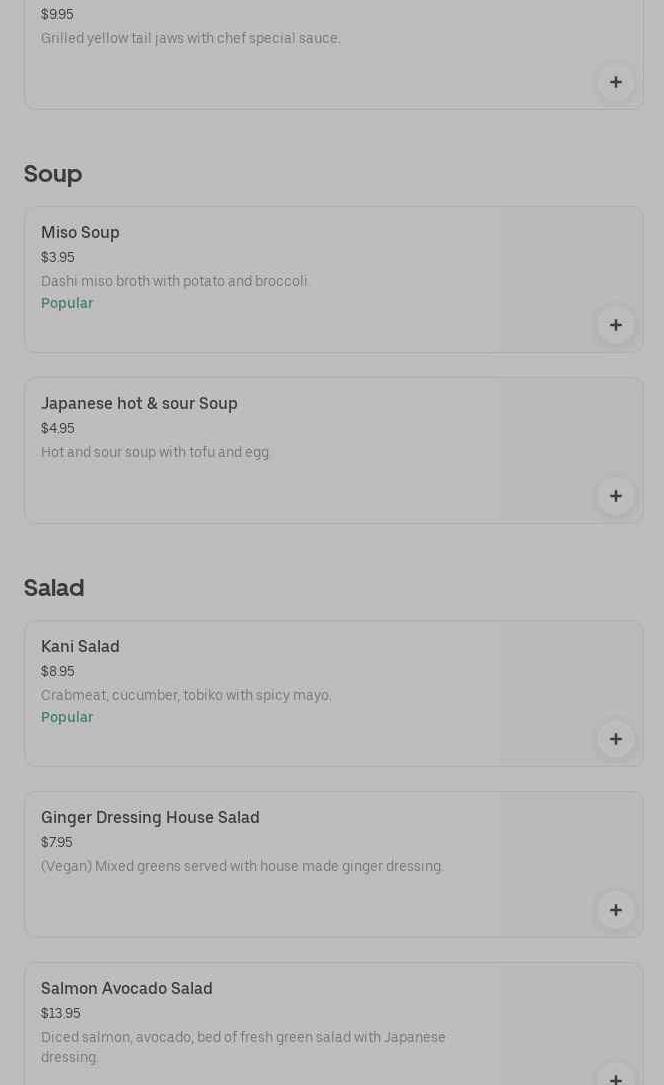The height and width of the screenshot is (1085, 664).
Task: Add Kani Salad with plus icon
Action: click(x=616, y=739)
